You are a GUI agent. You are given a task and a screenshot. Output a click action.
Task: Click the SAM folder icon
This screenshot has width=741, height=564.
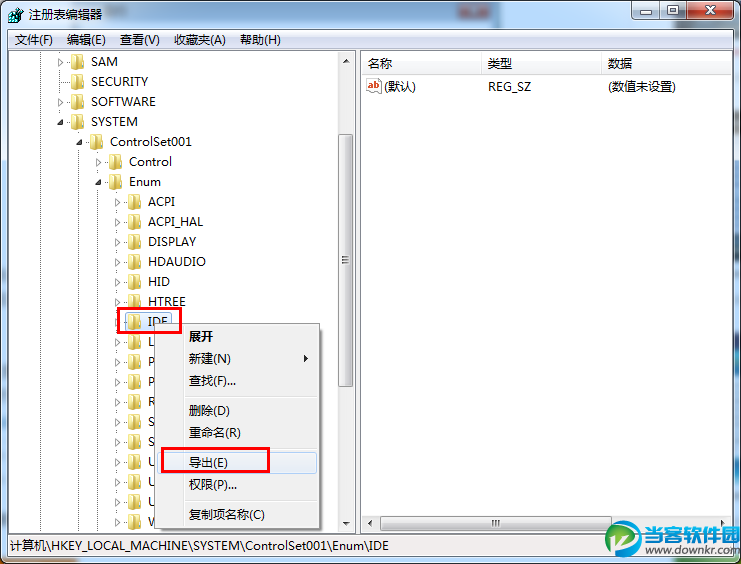point(78,62)
